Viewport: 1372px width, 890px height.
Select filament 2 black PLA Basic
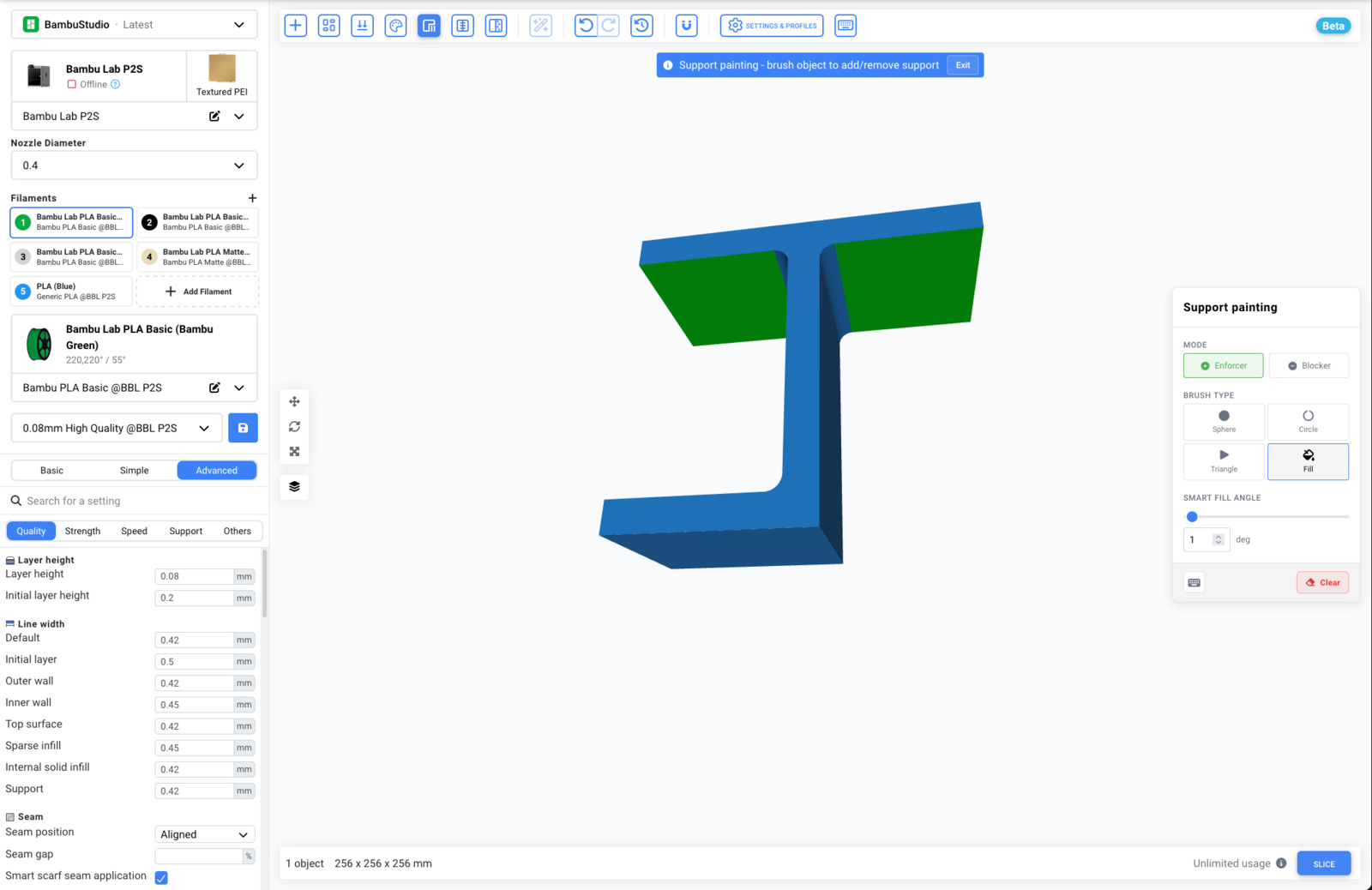coord(198,222)
